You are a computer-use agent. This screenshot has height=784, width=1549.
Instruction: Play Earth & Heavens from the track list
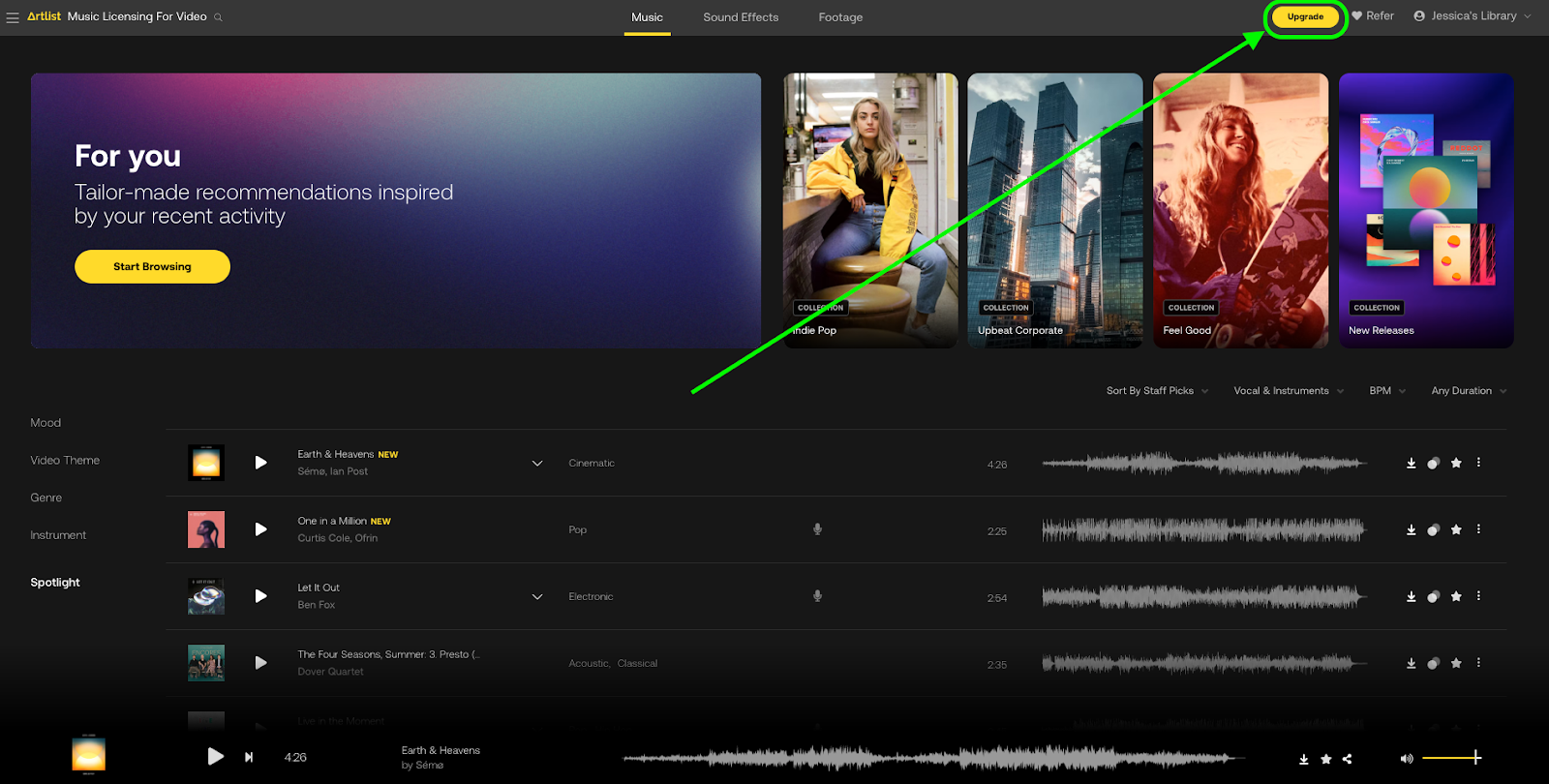260,463
